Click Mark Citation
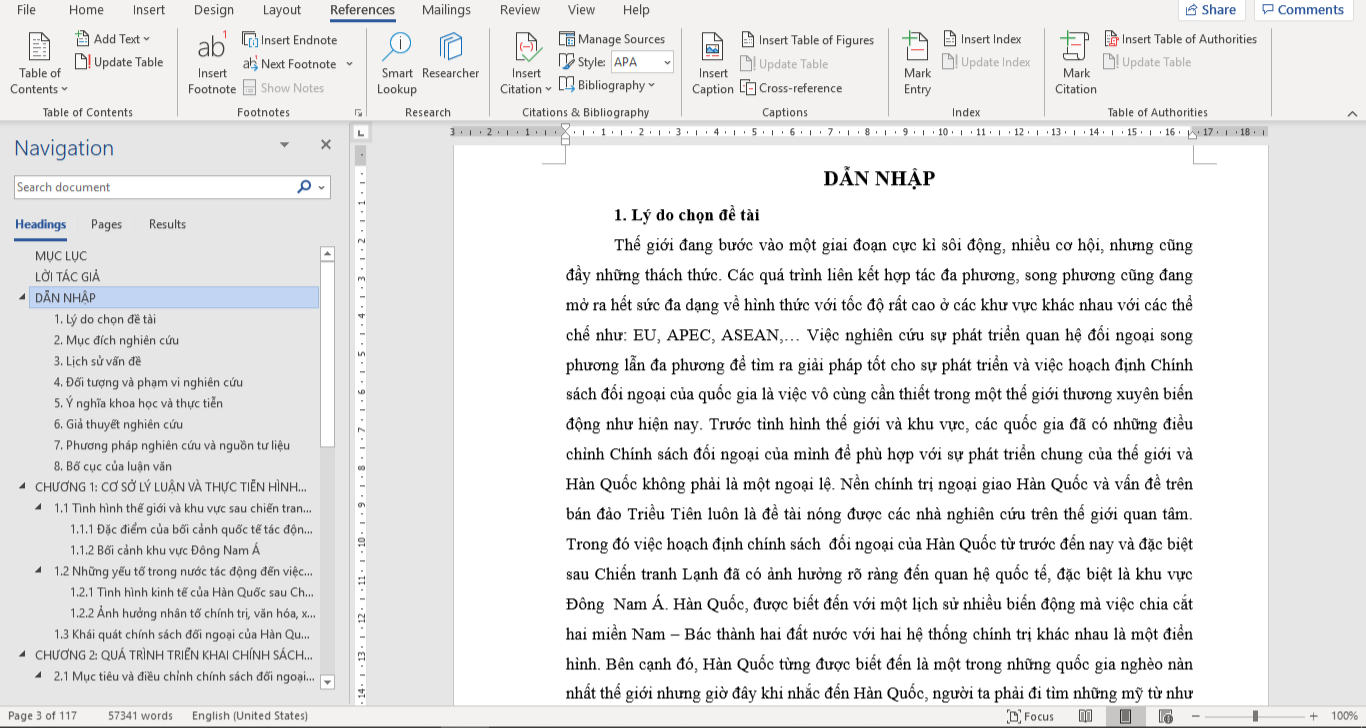Screen dimensions: 1366x728 [1076, 64]
